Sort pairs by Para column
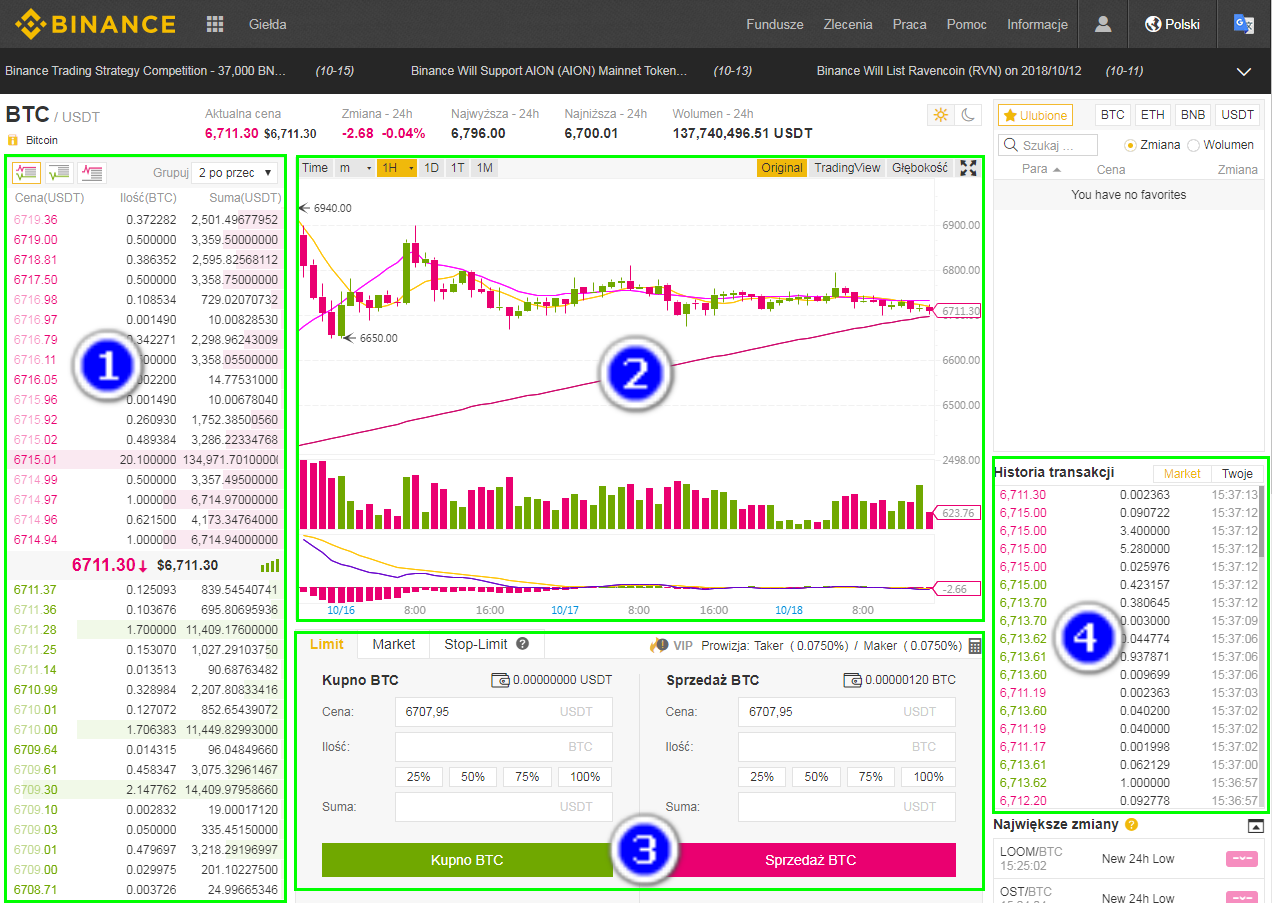 click(x=1040, y=170)
